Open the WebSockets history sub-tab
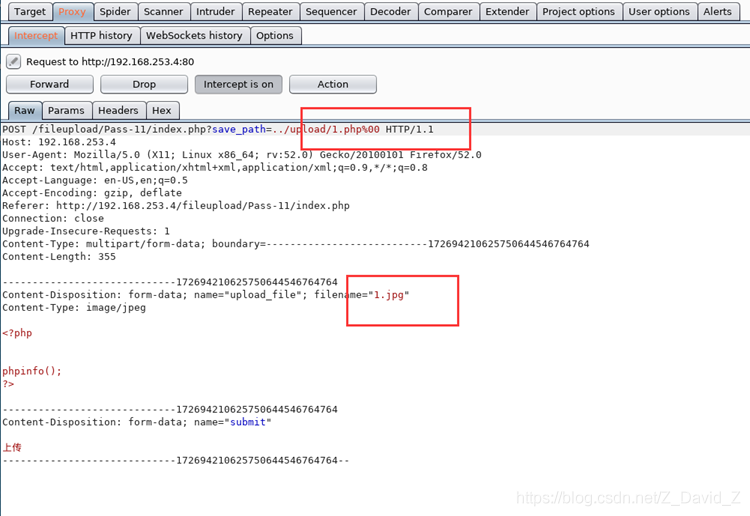Viewport: 750px width, 516px height. 194,36
